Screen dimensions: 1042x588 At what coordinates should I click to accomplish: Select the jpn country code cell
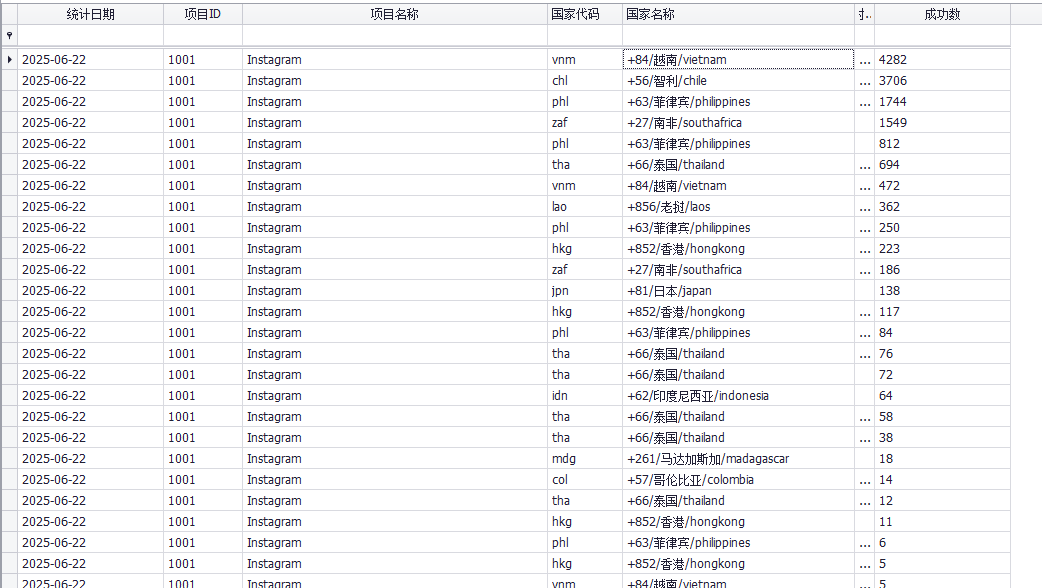[585, 290]
